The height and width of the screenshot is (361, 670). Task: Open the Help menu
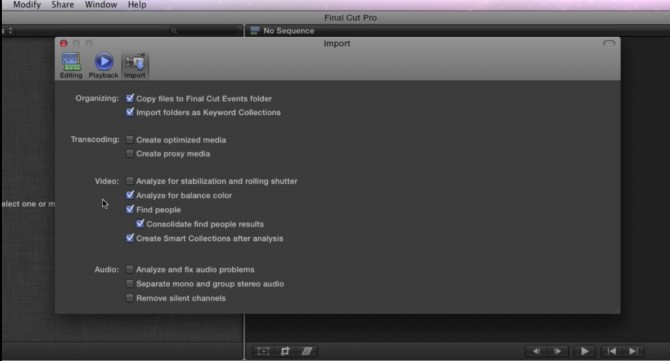137,5
